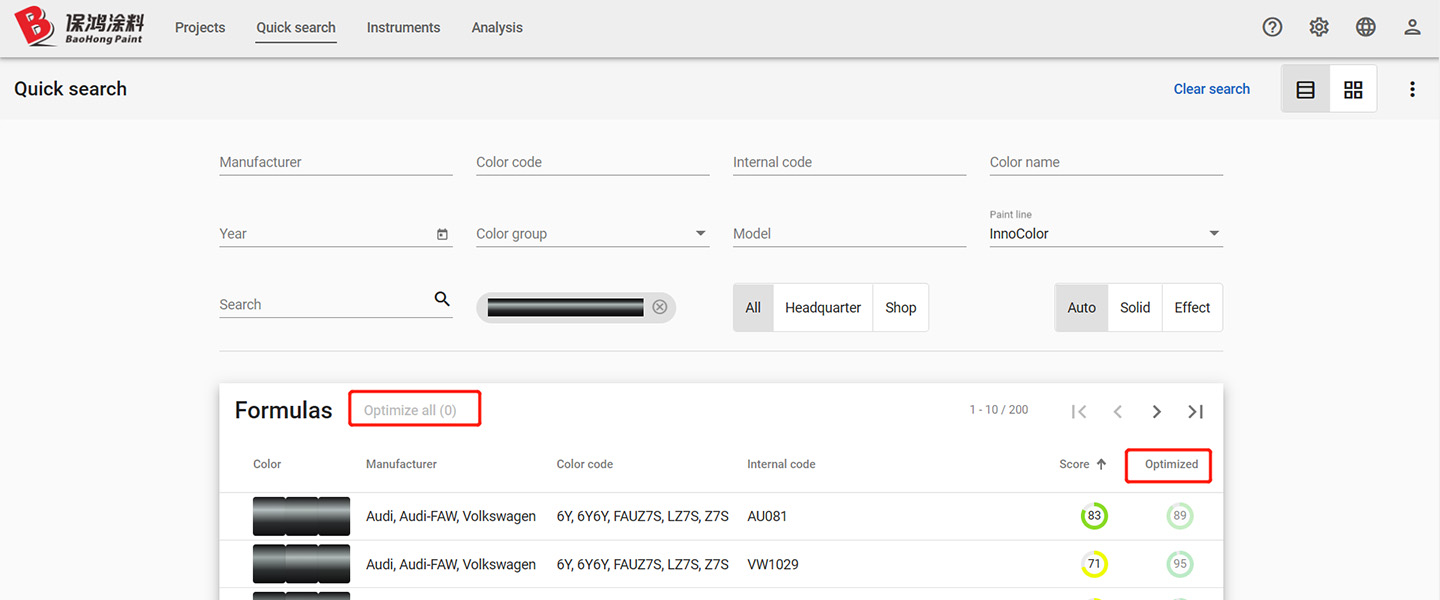Select the Shop source toggle

(900, 307)
